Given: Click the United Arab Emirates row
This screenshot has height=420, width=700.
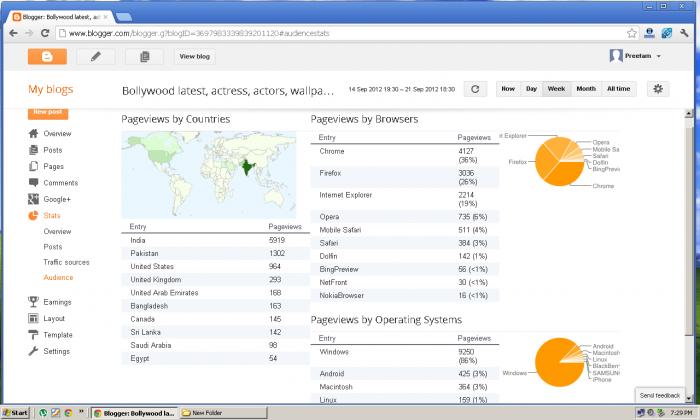Looking at the screenshot, I should pos(215,293).
